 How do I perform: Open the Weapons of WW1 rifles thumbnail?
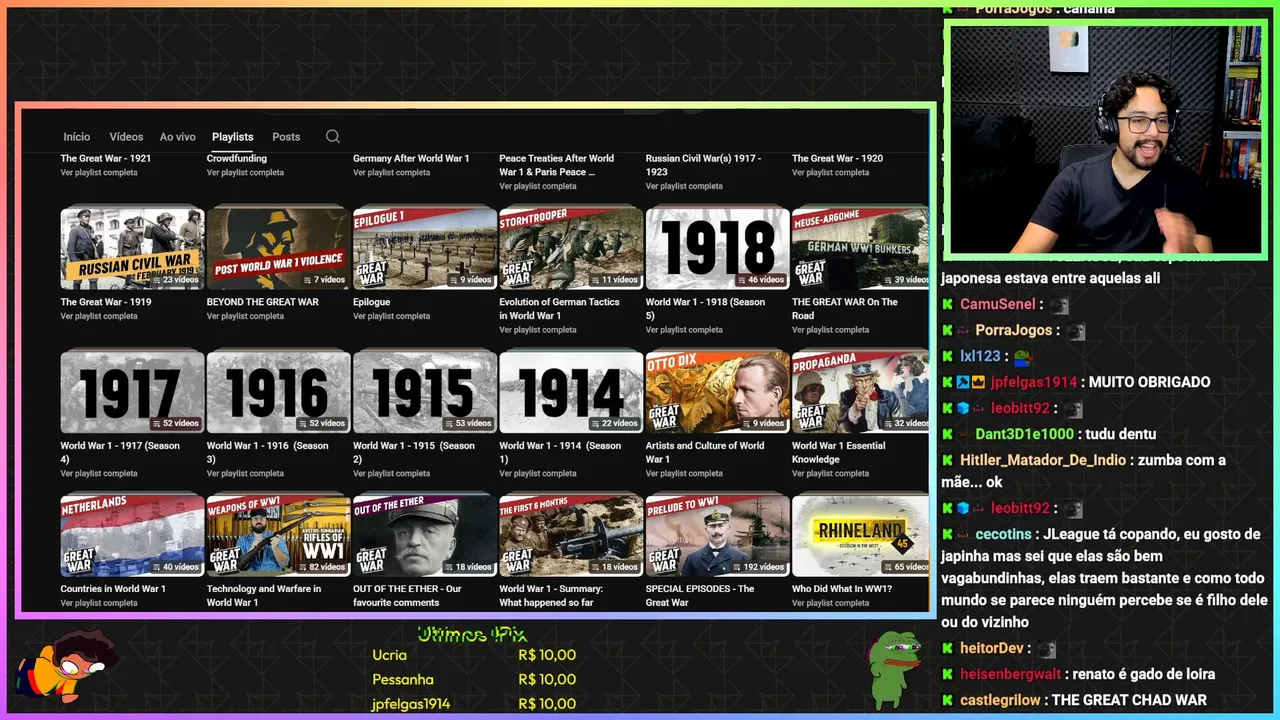click(x=278, y=535)
